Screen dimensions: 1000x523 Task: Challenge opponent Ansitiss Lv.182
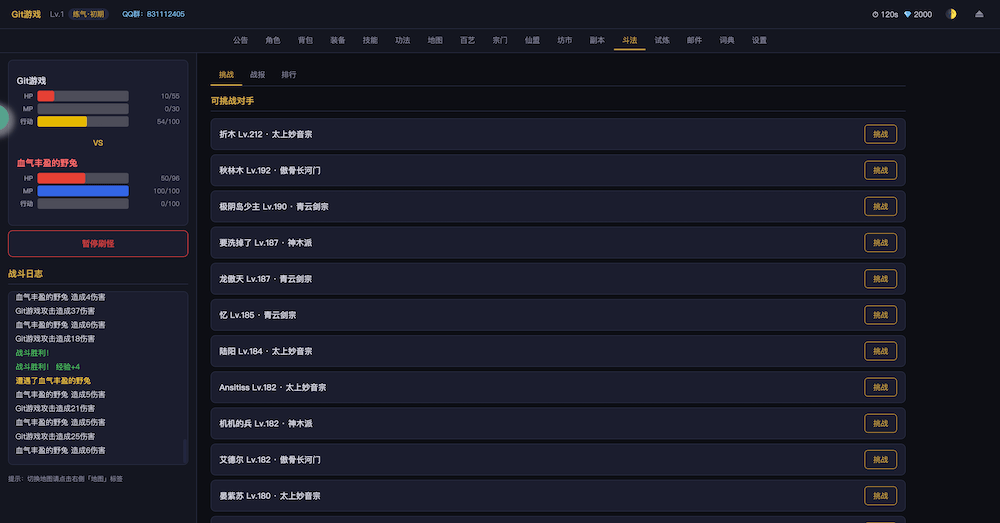(x=880, y=387)
